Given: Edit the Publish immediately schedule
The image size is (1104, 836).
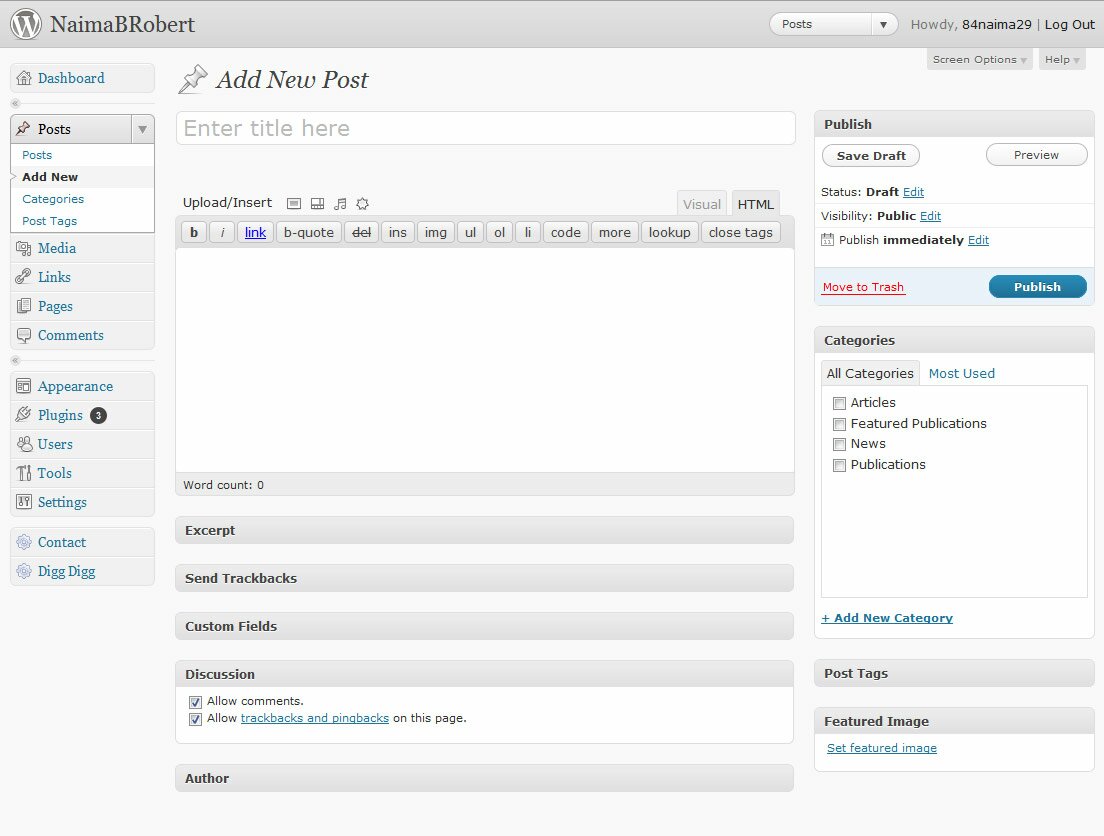Looking at the screenshot, I should [x=978, y=240].
